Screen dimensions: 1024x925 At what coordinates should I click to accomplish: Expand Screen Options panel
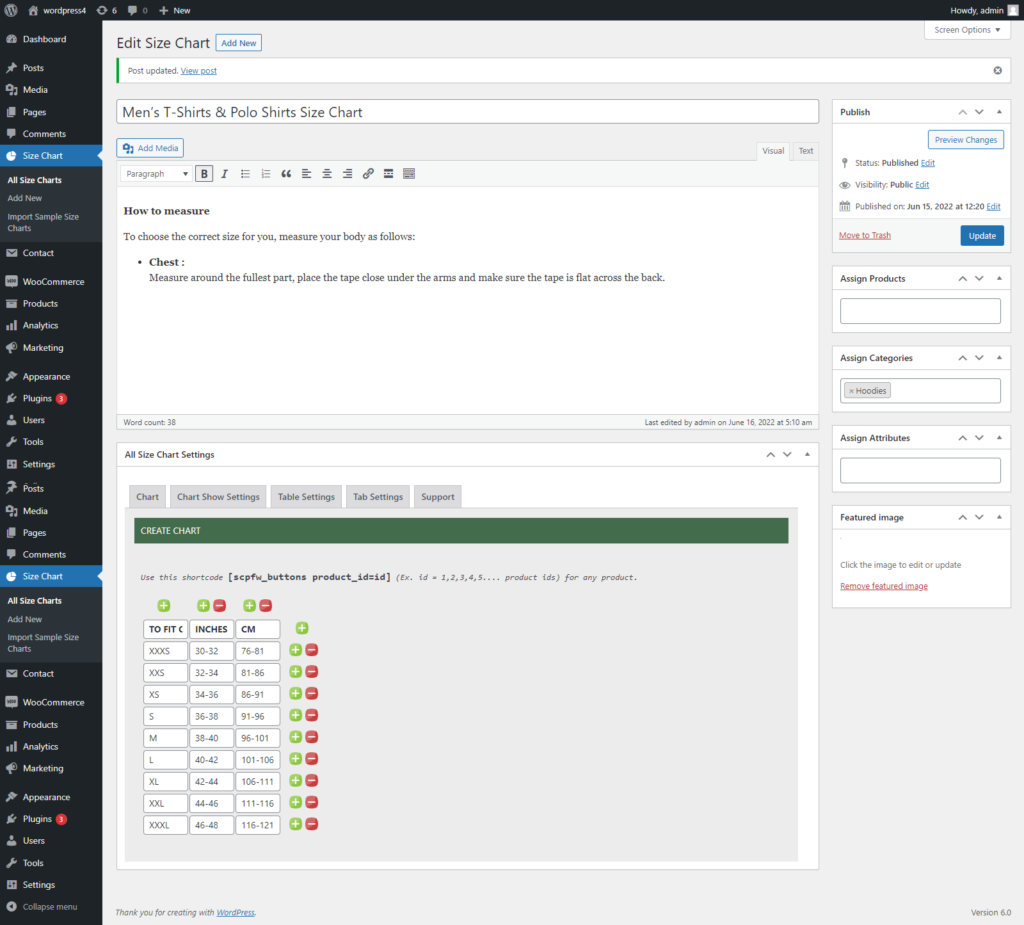click(967, 30)
